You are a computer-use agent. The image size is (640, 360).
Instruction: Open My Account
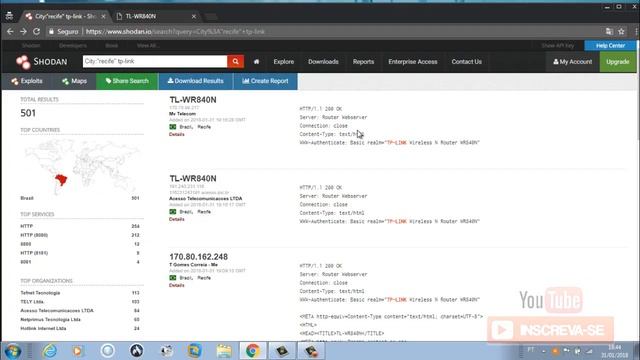573,62
